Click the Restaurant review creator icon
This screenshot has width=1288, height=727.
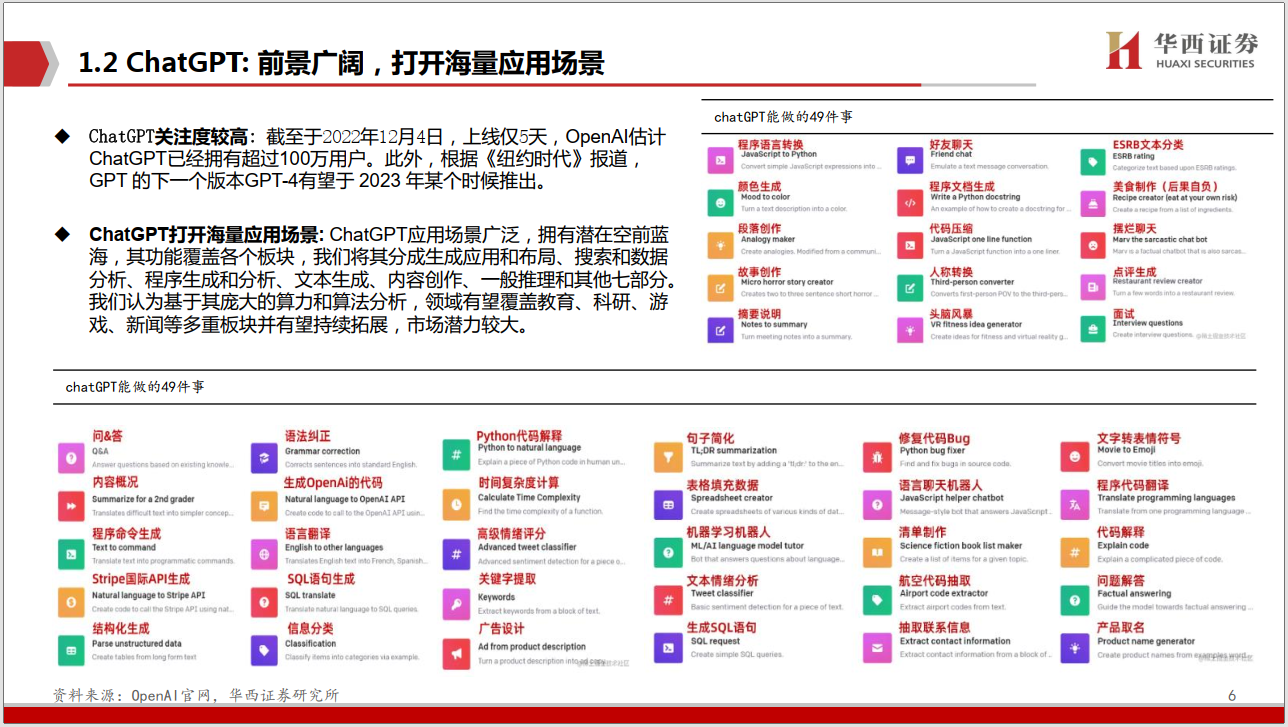pos(1093,288)
